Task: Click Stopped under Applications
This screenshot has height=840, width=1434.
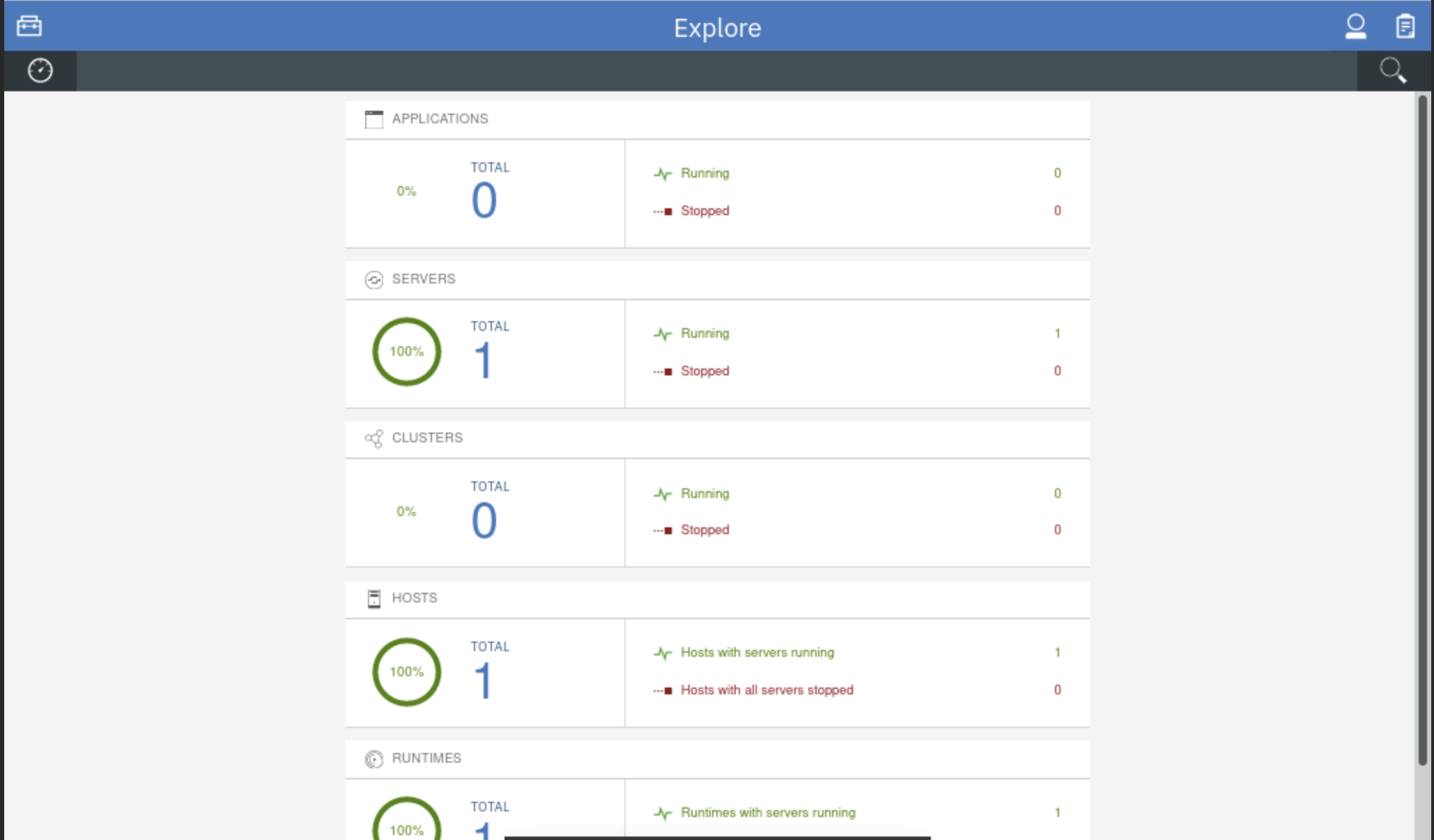Action: point(704,210)
